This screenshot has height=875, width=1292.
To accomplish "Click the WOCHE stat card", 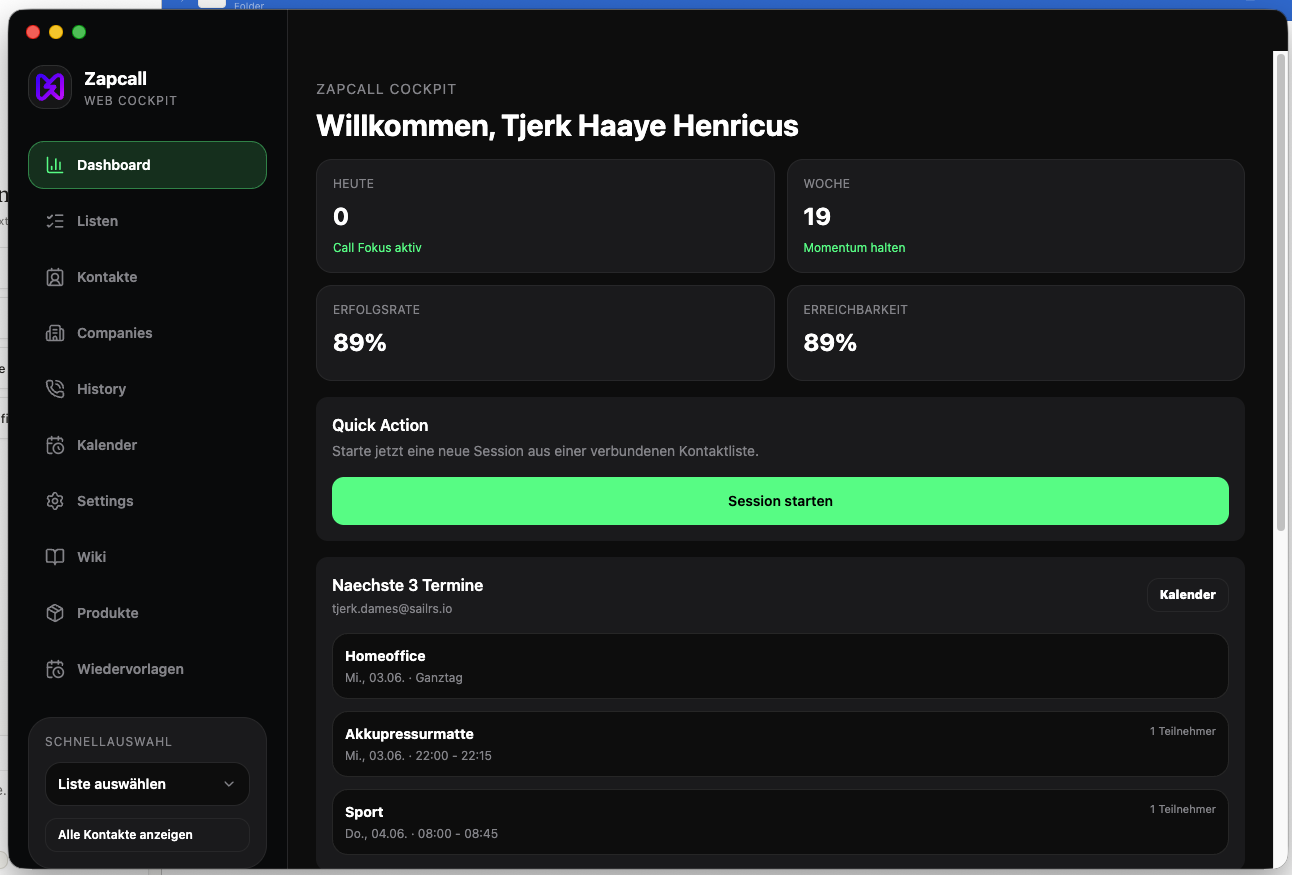I will click(x=1016, y=216).
